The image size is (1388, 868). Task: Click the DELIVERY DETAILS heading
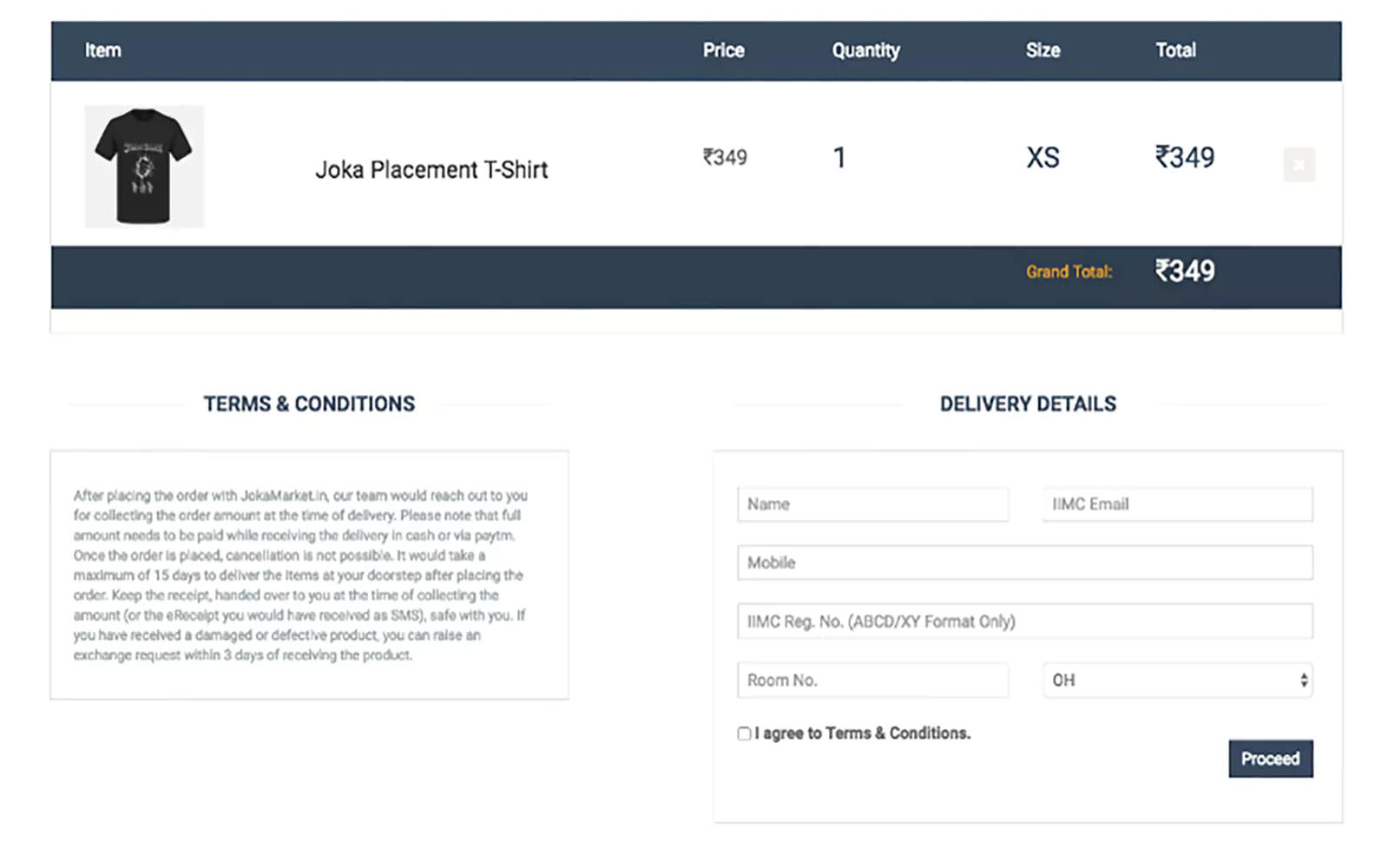[1027, 404]
